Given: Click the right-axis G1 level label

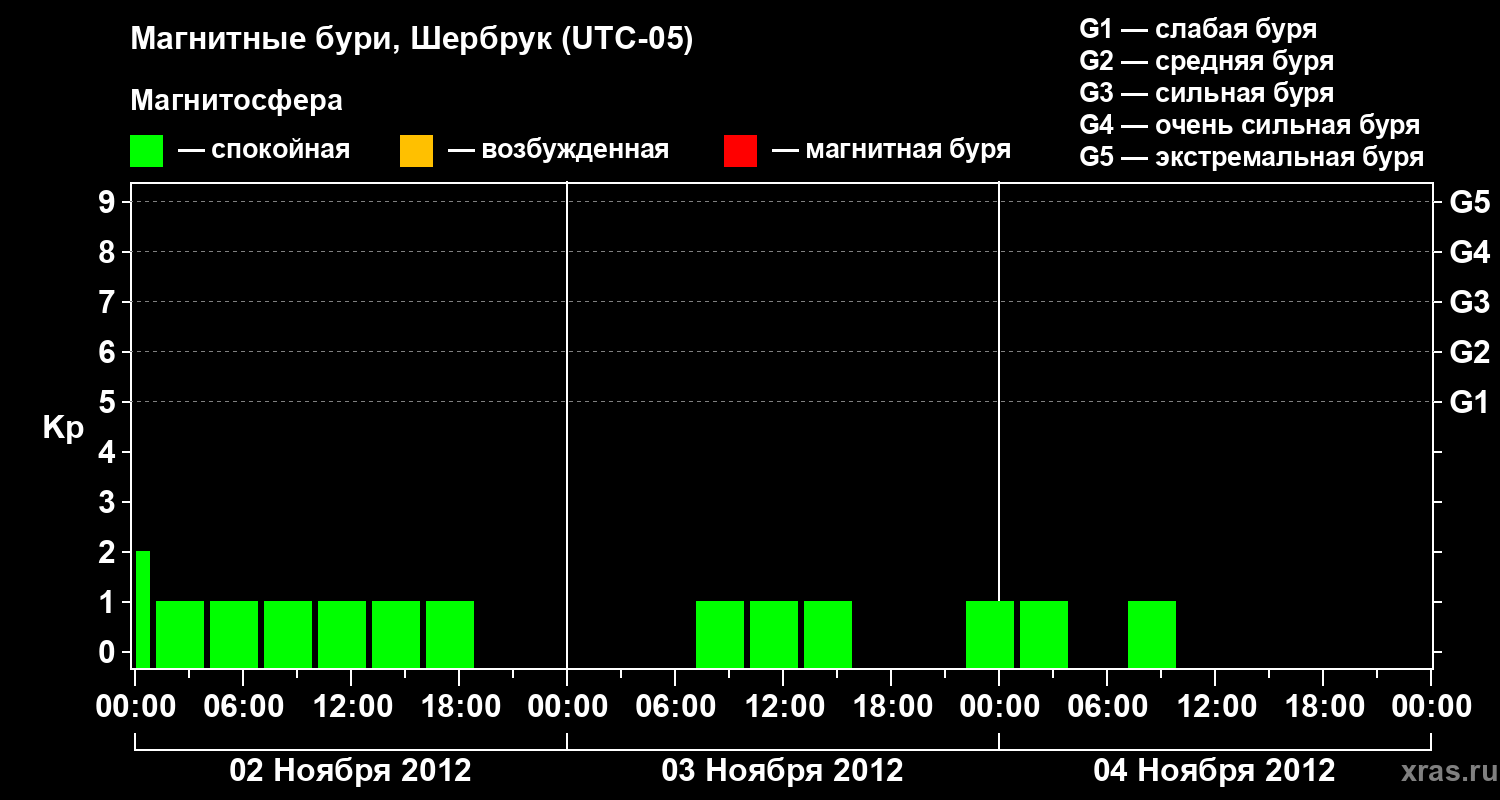Looking at the screenshot, I should [1469, 403].
